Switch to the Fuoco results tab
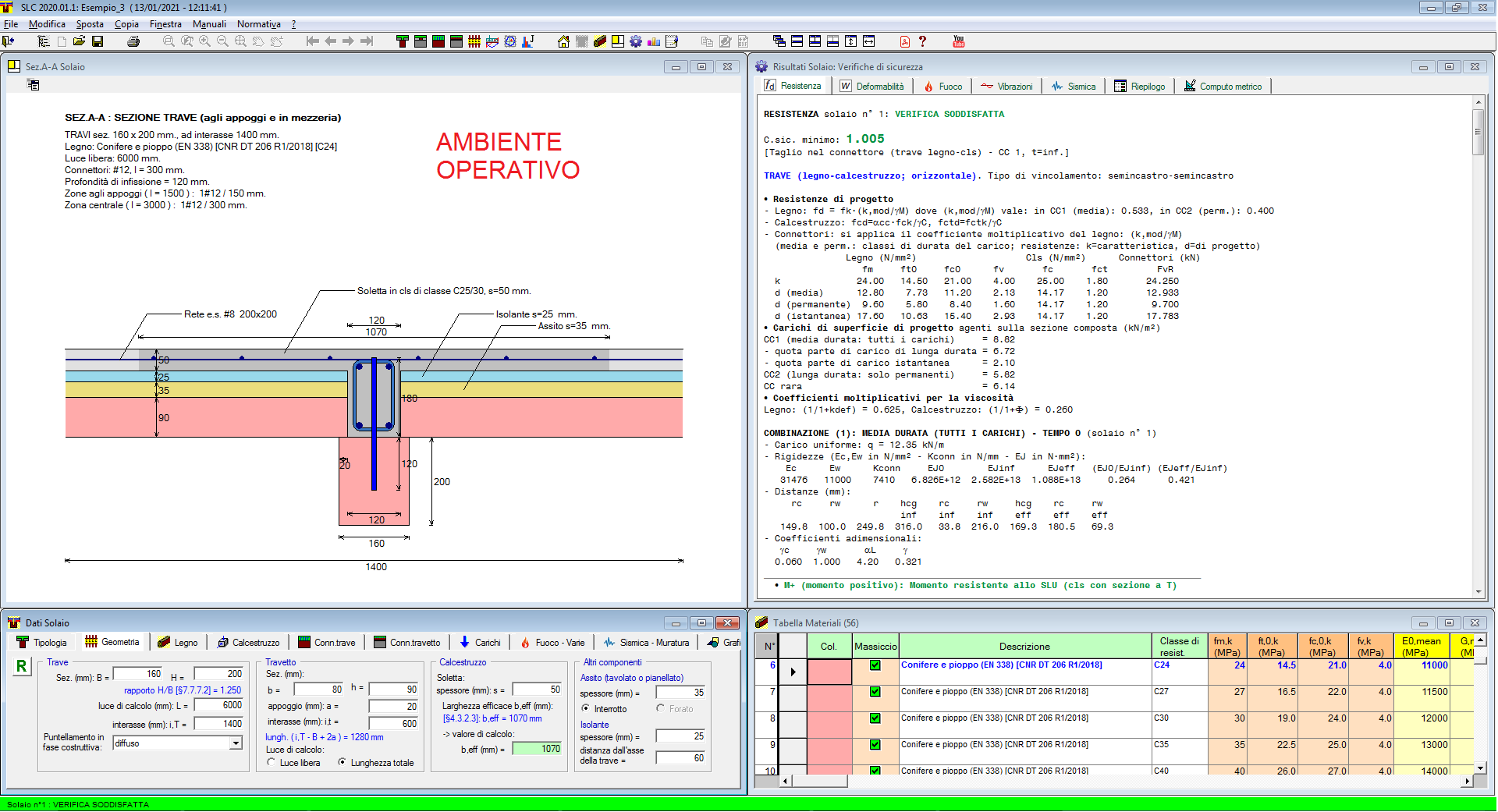 [943, 87]
